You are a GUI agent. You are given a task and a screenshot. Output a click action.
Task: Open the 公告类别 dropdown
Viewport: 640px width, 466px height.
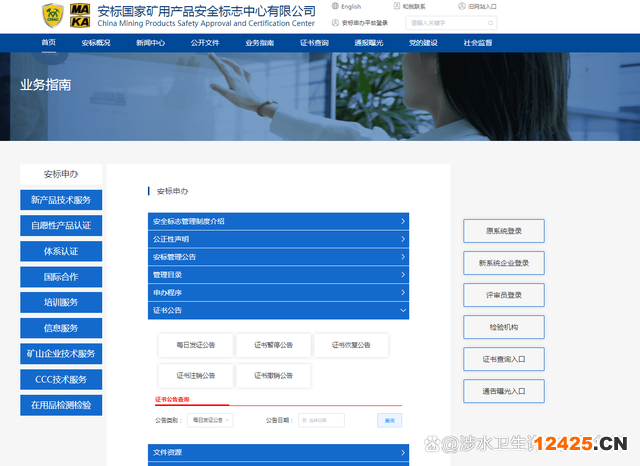click(210, 420)
